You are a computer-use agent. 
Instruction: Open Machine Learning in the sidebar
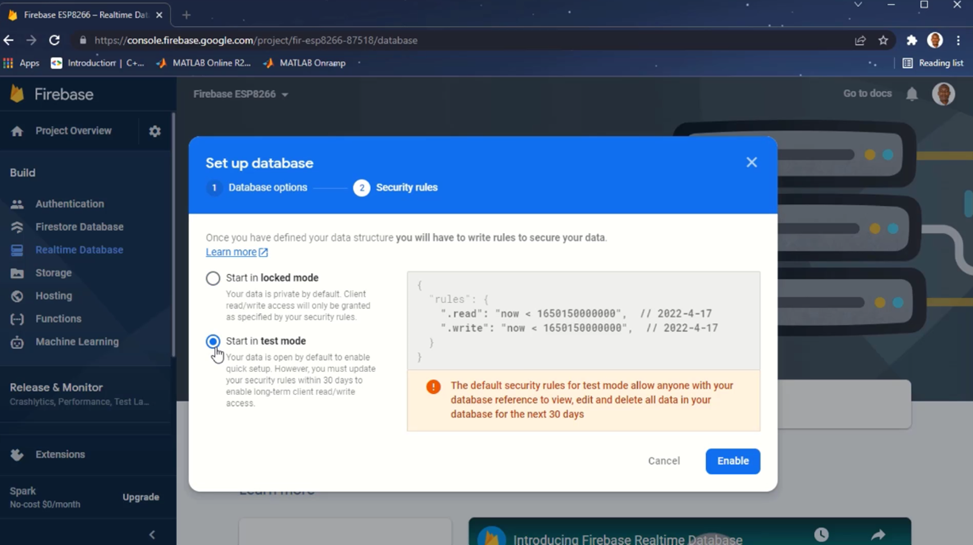pos(77,341)
